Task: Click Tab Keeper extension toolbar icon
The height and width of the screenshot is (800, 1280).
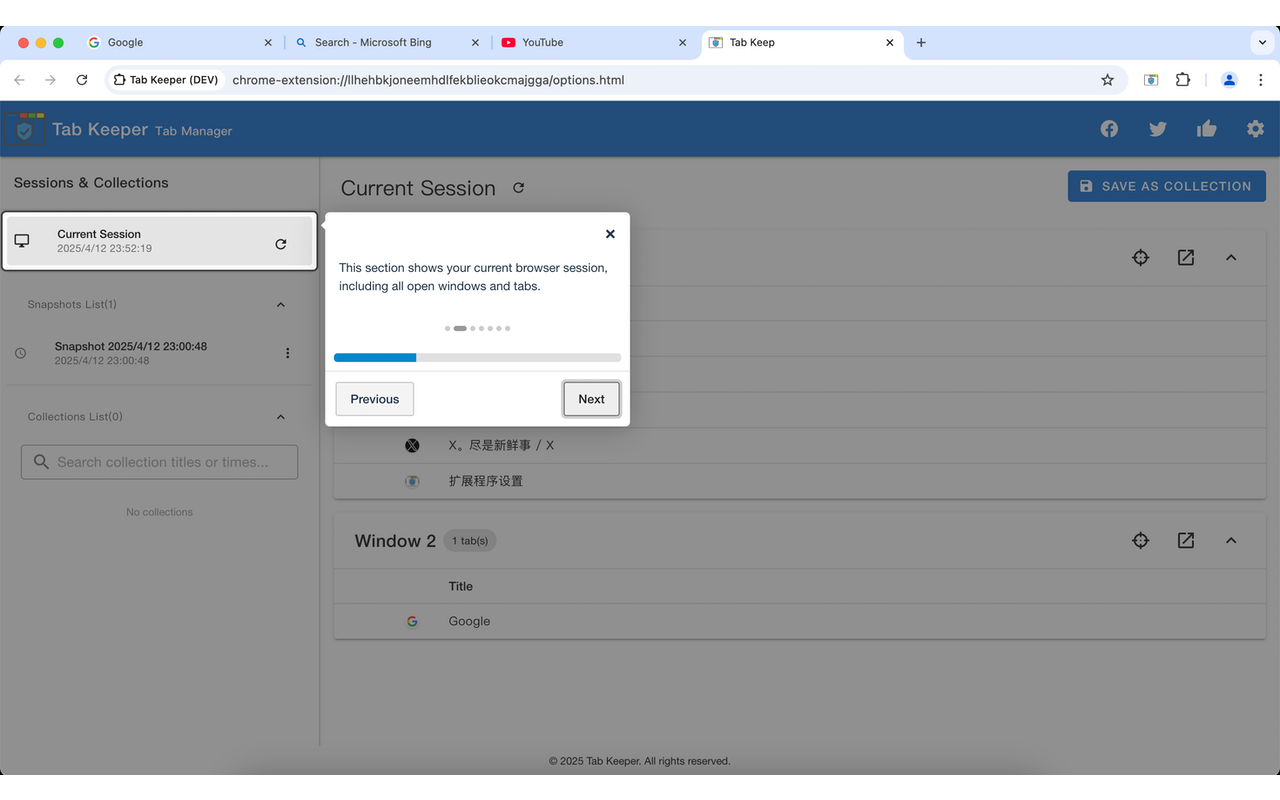Action: (x=1151, y=80)
